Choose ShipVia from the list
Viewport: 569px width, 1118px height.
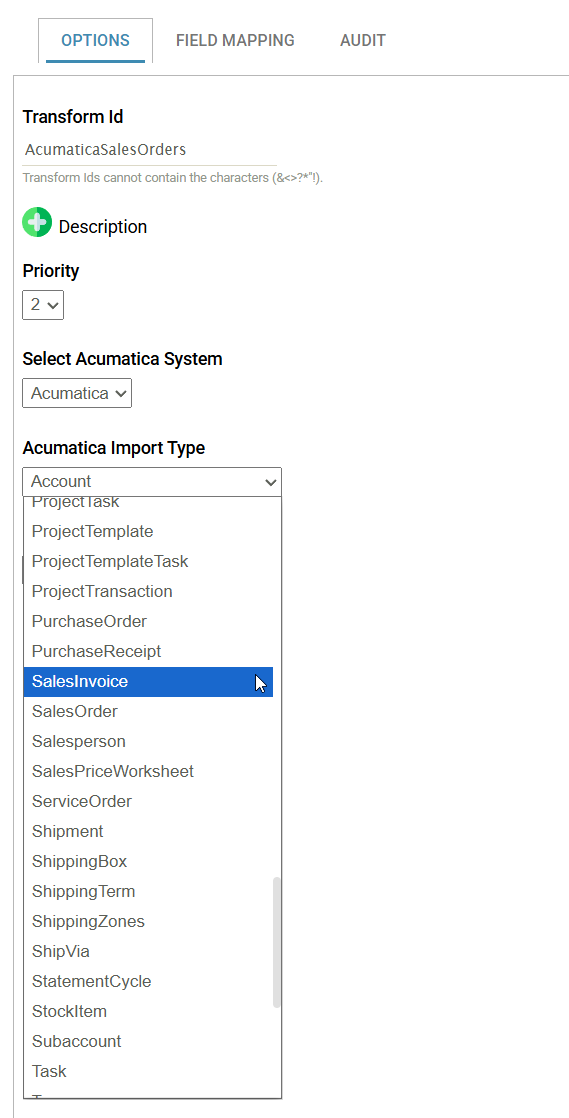pos(148,951)
